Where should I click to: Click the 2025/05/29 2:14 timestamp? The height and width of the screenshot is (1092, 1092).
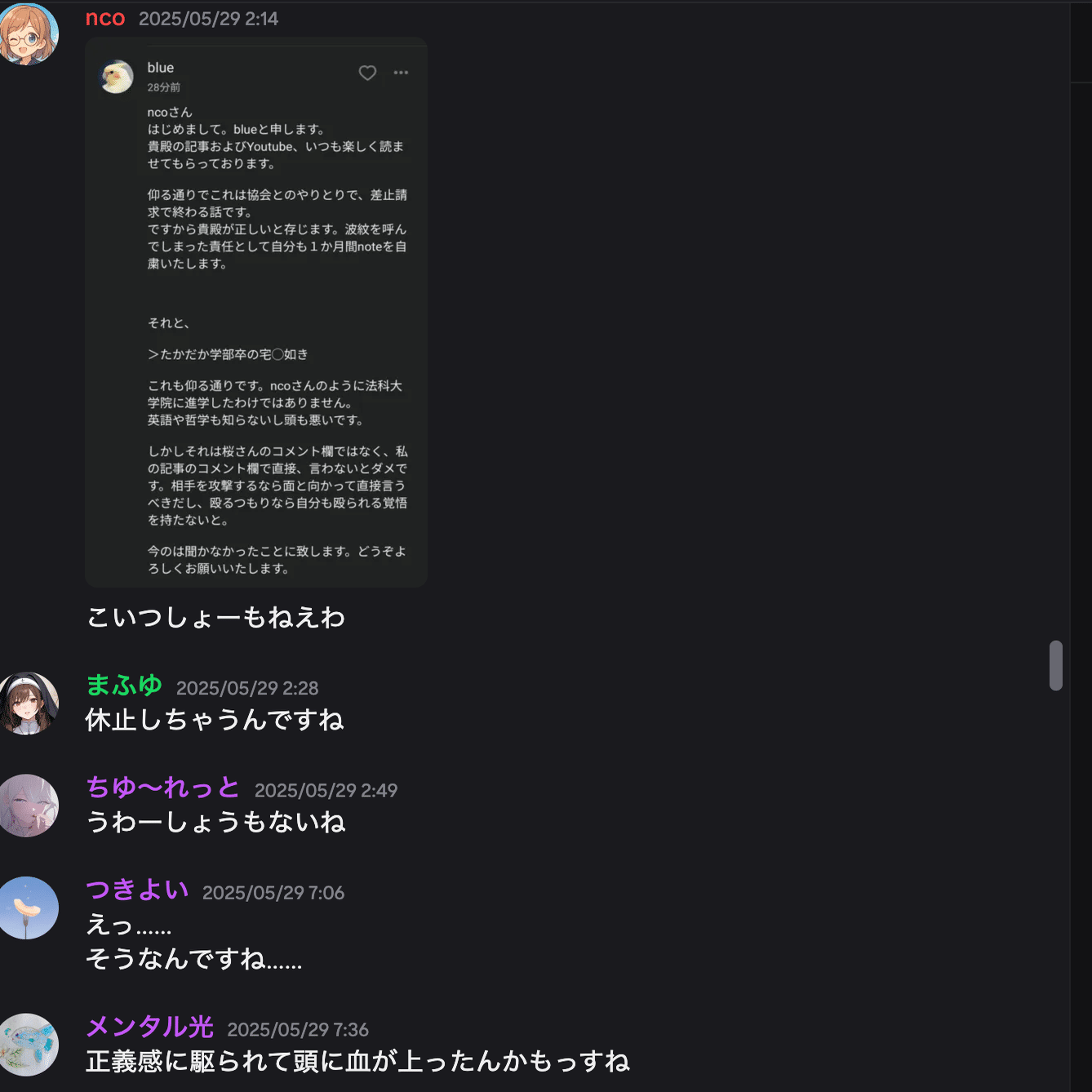click(x=208, y=19)
